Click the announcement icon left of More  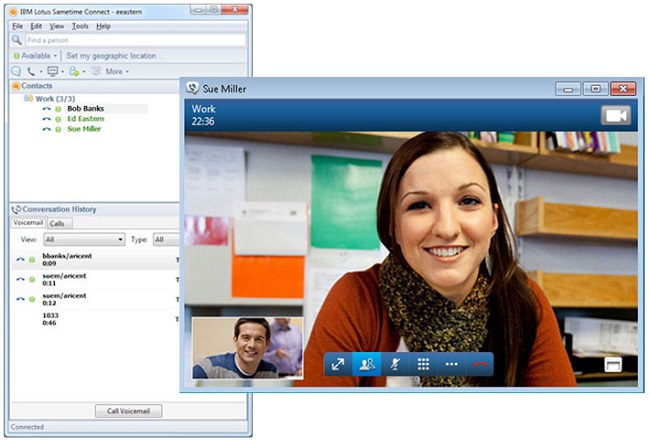[x=96, y=71]
